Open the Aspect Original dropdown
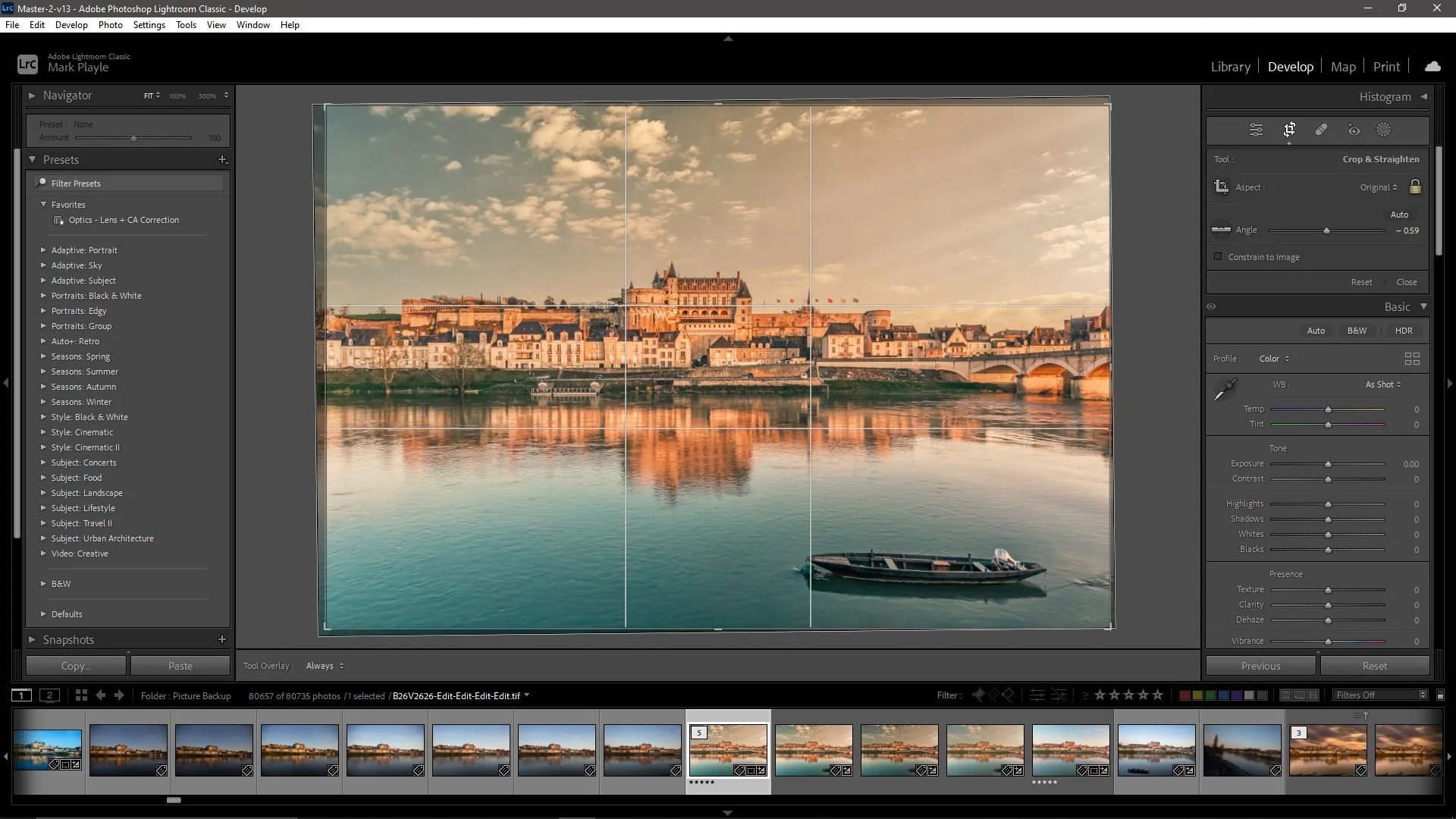This screenshot has width=1456, height=819. [x=1378, y=187]
